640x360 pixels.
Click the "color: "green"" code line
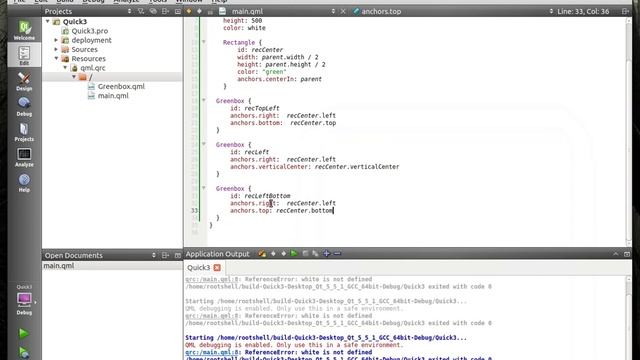pyautogui.click(x=262, y=71)
